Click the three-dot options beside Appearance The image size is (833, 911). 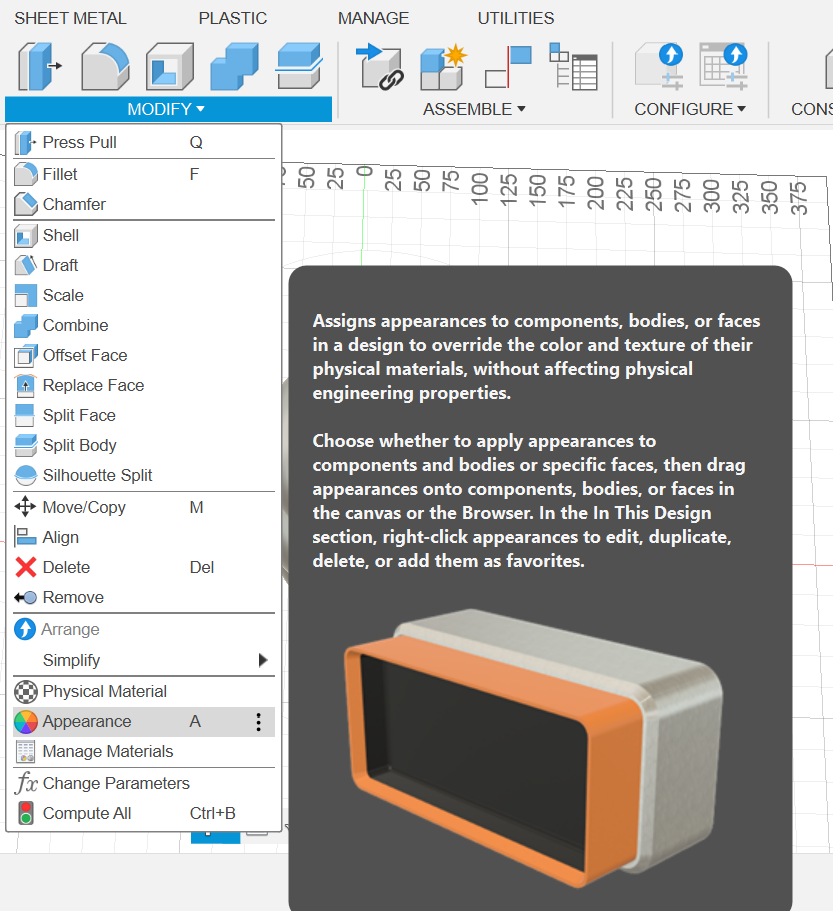(x=258, y=722)
